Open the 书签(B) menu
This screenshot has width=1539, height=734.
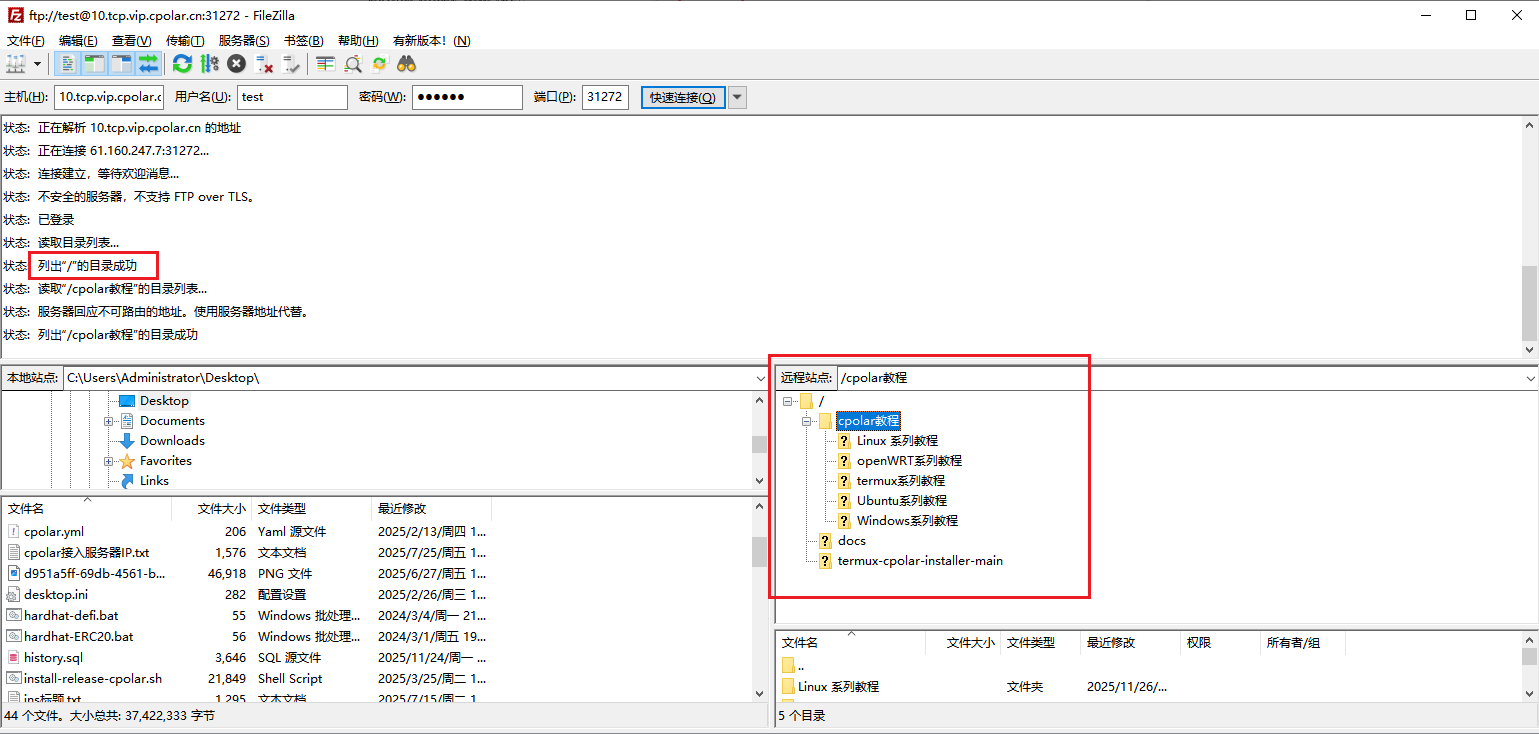click(303, 41)
